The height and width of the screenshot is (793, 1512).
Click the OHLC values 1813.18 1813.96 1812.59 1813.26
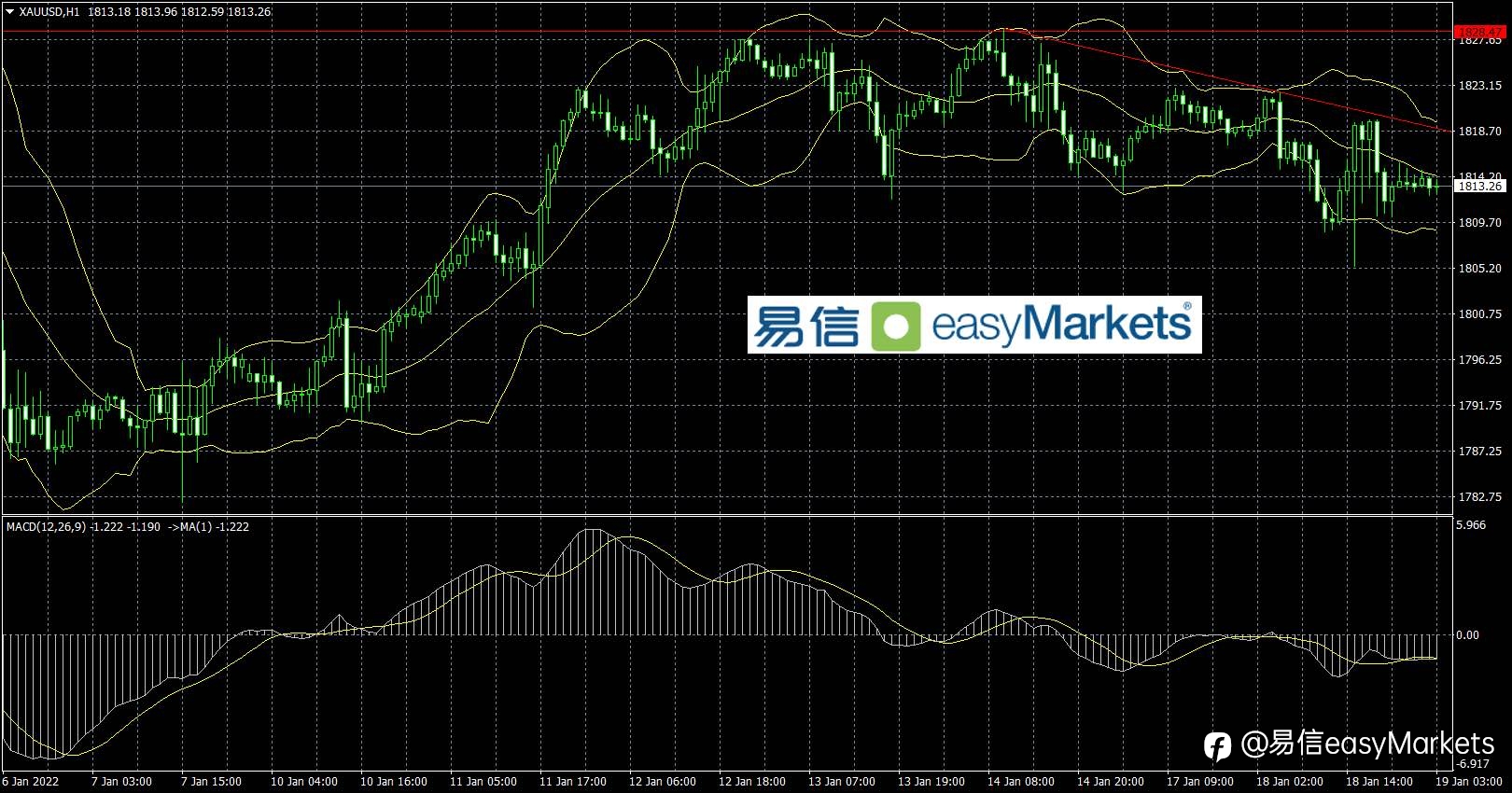180,12
